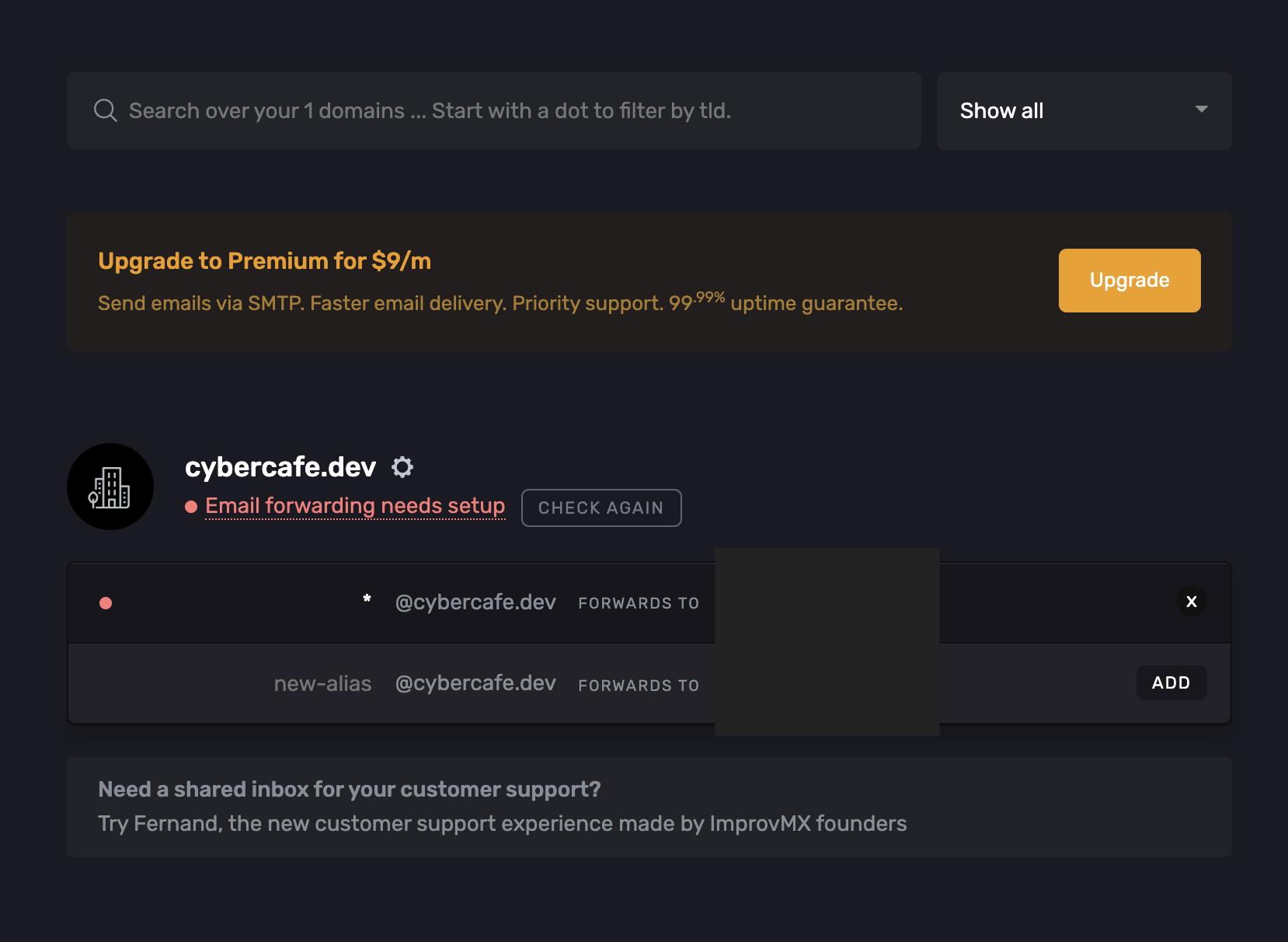Screen dimensions: 1288x942
Task: Click the red dot beside forwarding status
Action: point(191,507)
